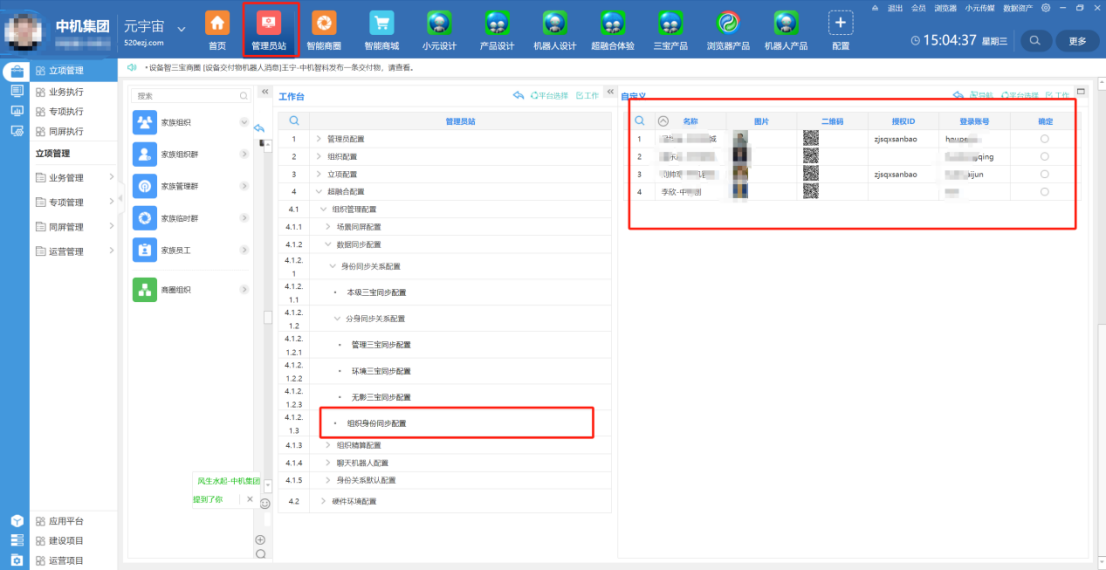Viewport: 1106px width, 570px height.
Task: Collapse the 超融合配置 tree node
Action: tap(319, 192)
